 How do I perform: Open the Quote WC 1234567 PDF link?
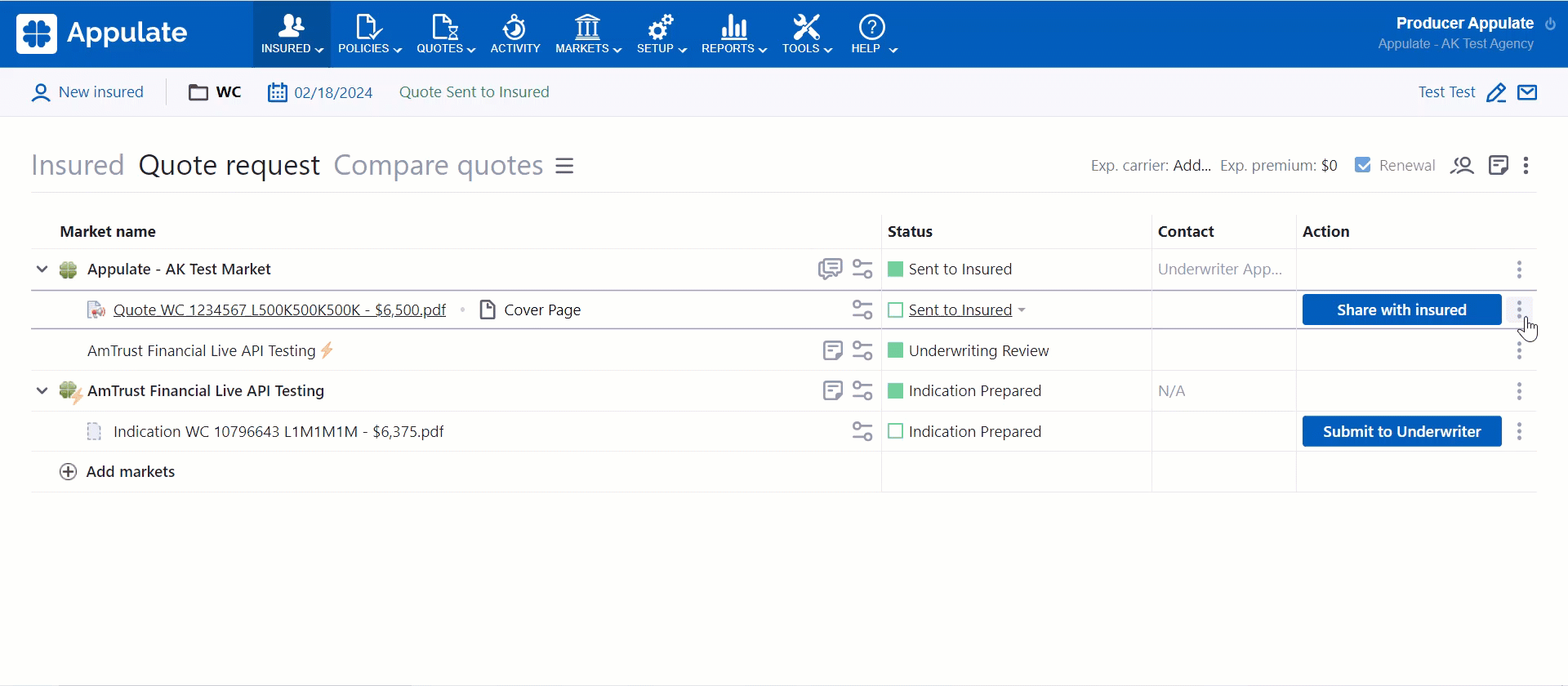279,310
